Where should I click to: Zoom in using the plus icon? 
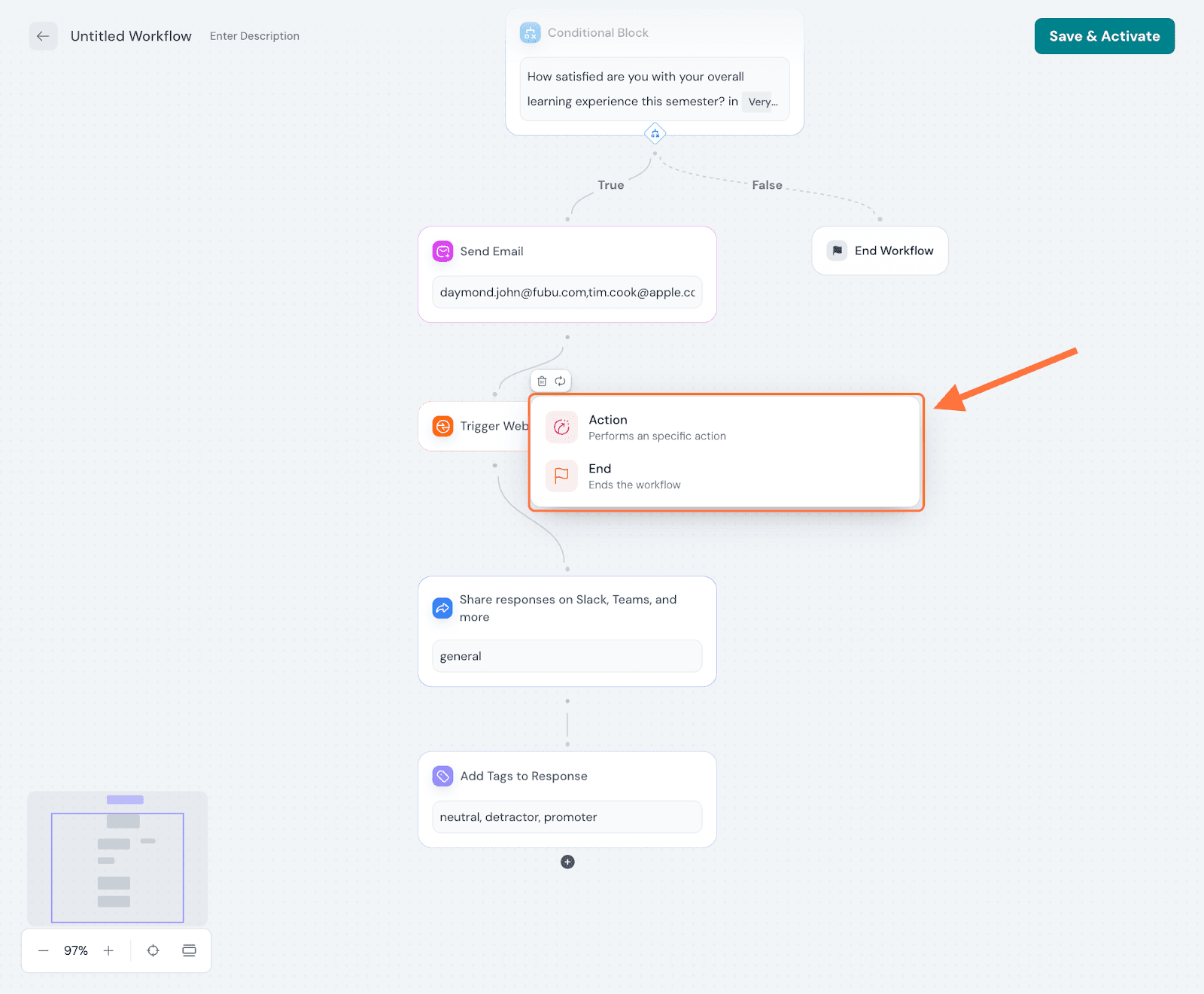tap(108, 950)
